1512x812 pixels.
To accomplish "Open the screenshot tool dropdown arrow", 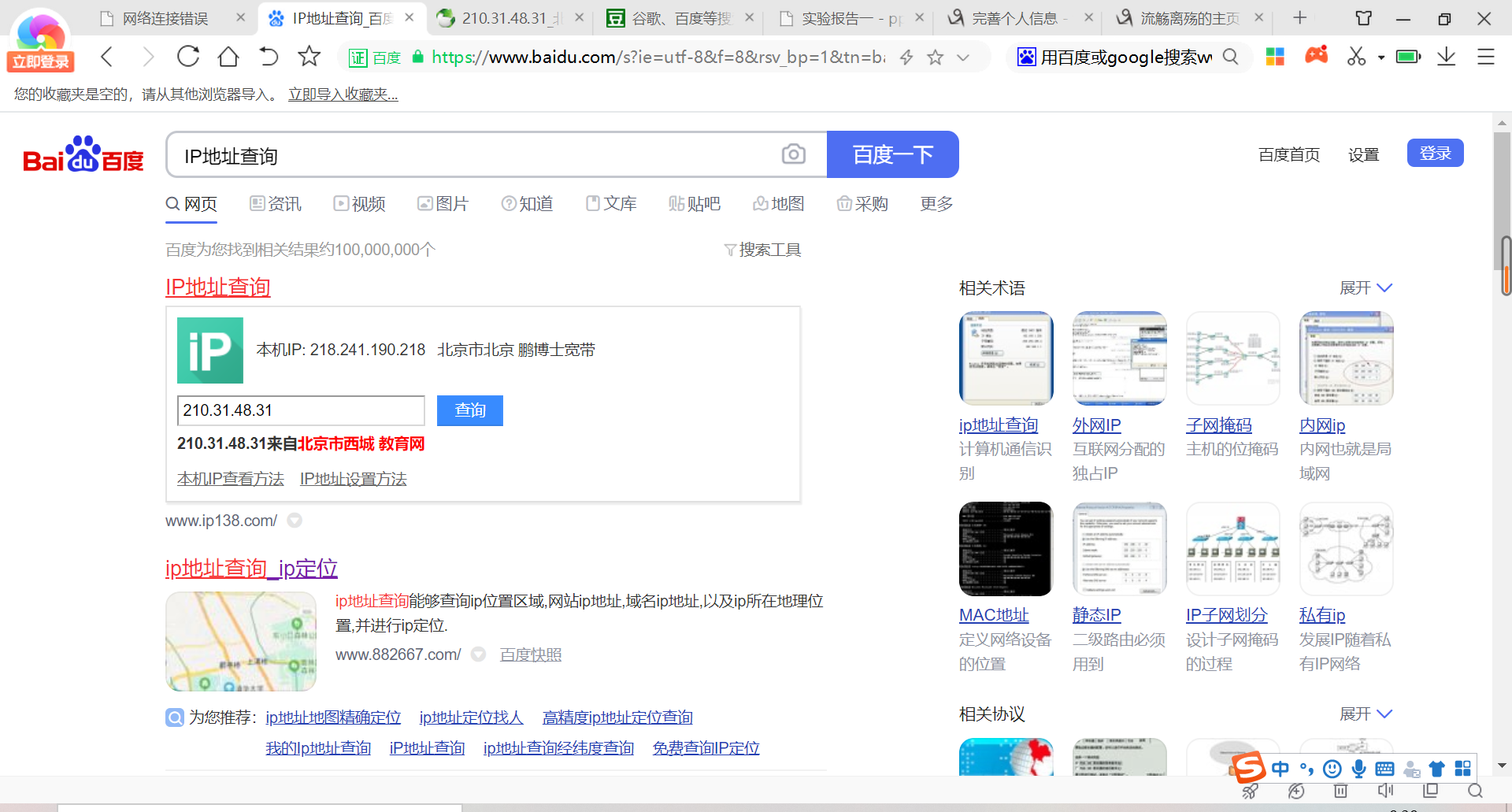I will [1381, 57].
